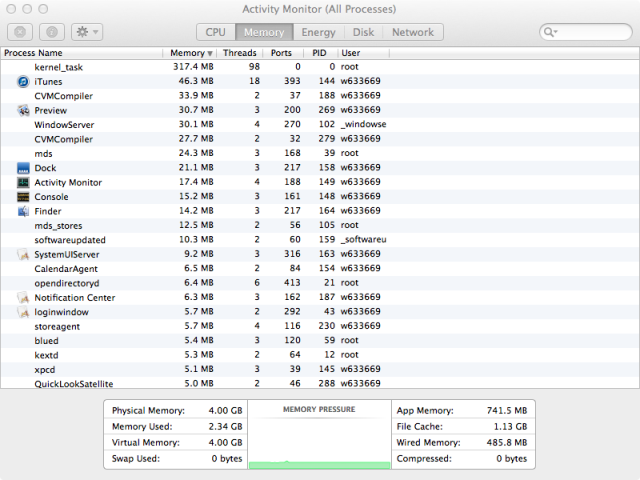Select the CalendarAgent process

tap(66, 269)
